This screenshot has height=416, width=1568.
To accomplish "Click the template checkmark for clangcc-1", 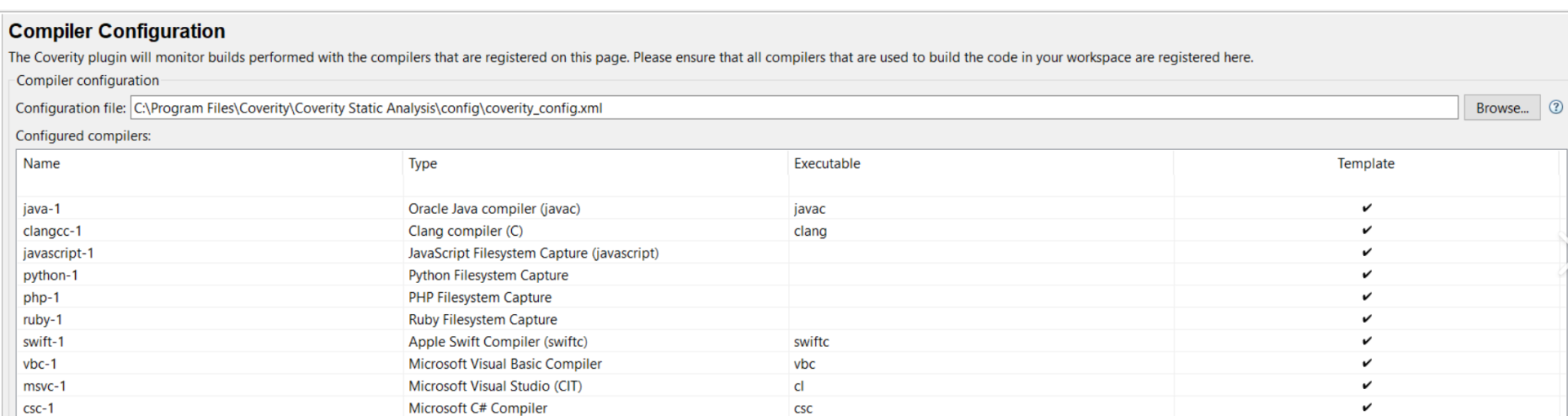I will tap(1366, 230).
